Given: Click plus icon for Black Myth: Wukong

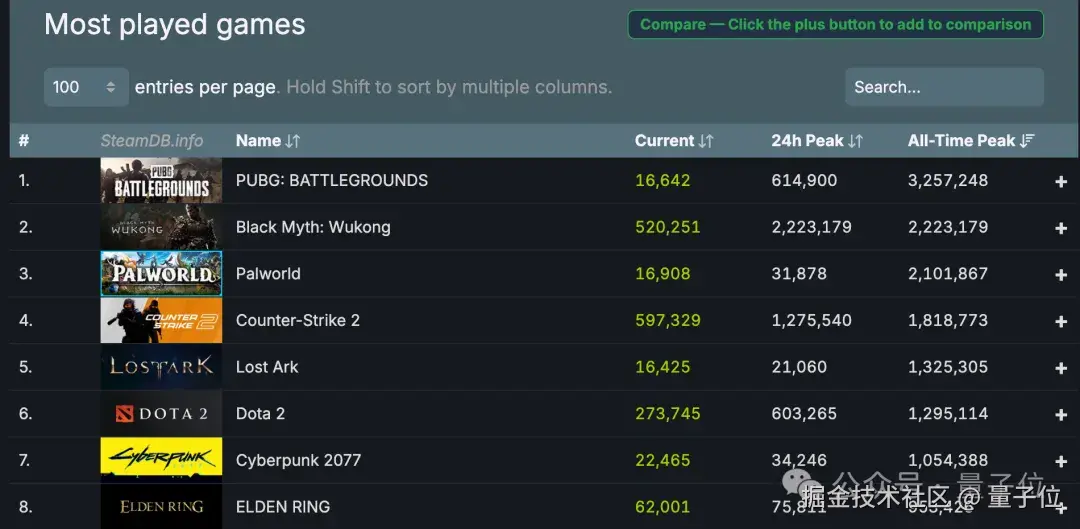Looking at the screenshot, I should (x=1061, y=228).
